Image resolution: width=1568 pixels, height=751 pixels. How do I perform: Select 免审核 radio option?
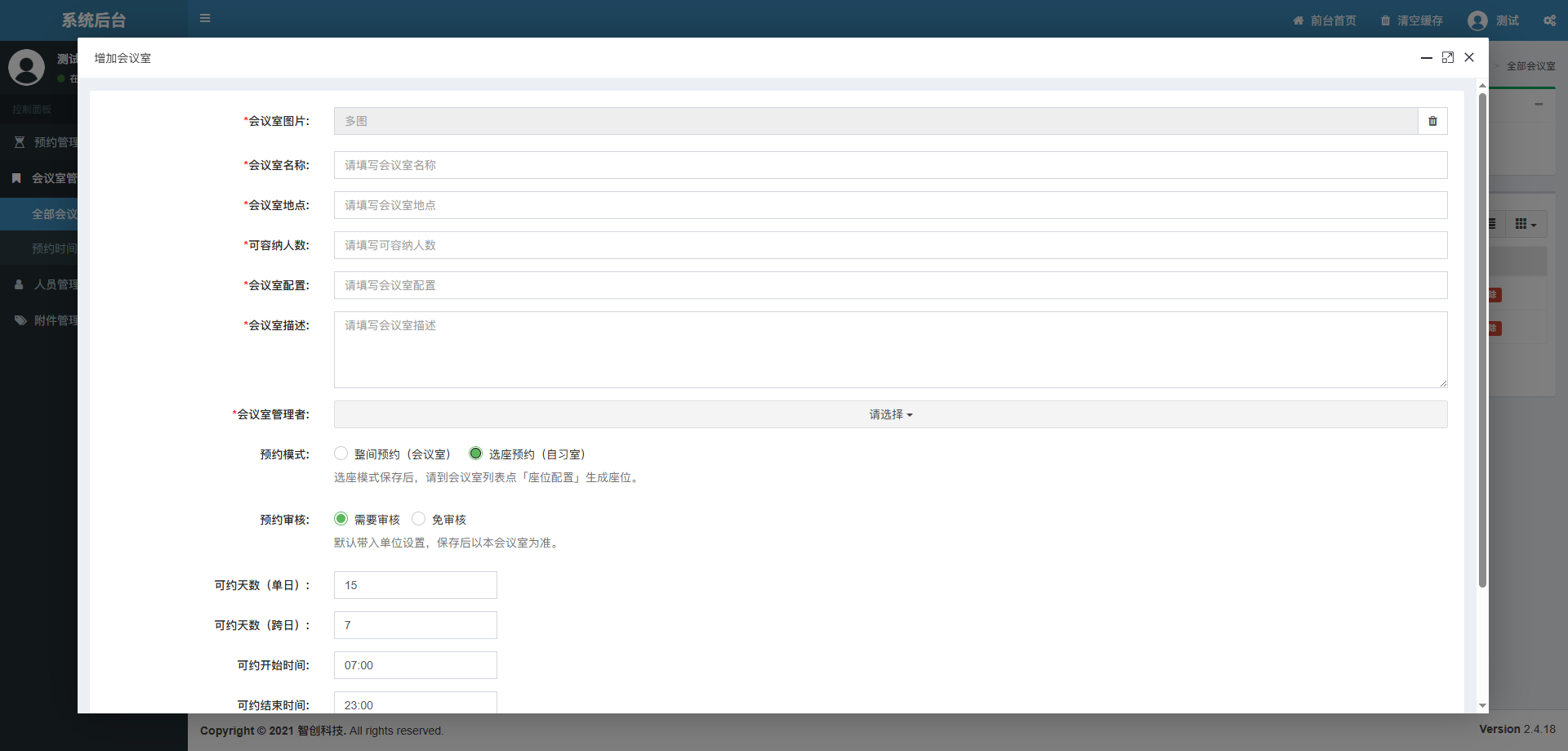(419, 519)
